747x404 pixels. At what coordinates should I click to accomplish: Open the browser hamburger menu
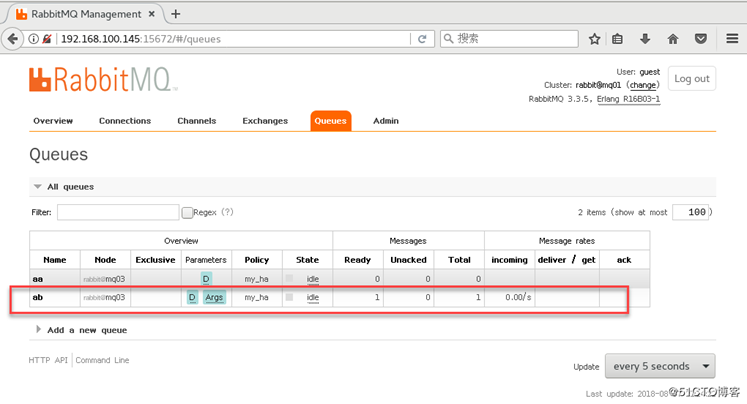(x=732, y=39)
